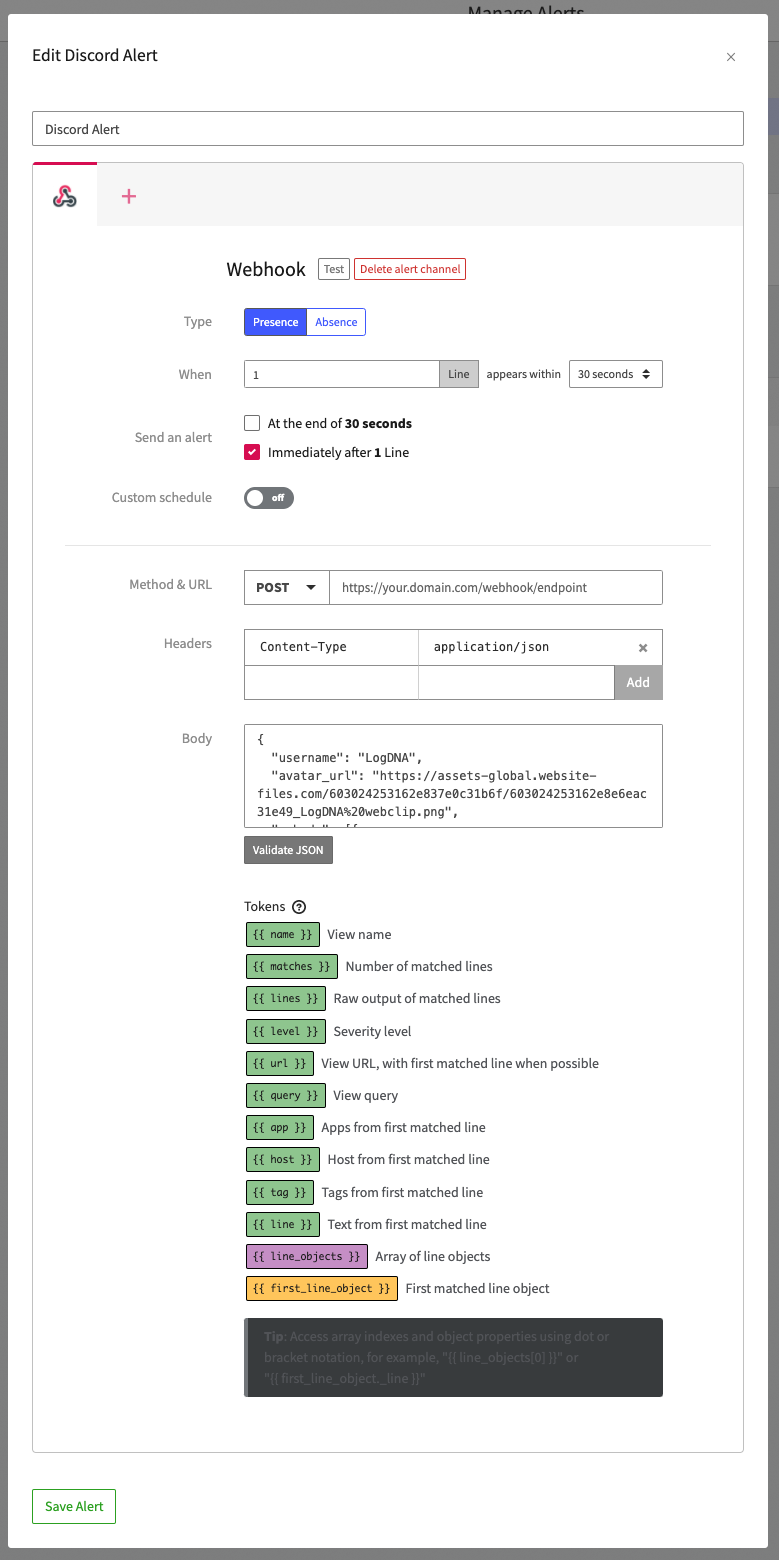The height and width of the screenshot is (1560, 779).
Task: Uncheck 'Immediately after 1 Line'
Action: point(252,451)
